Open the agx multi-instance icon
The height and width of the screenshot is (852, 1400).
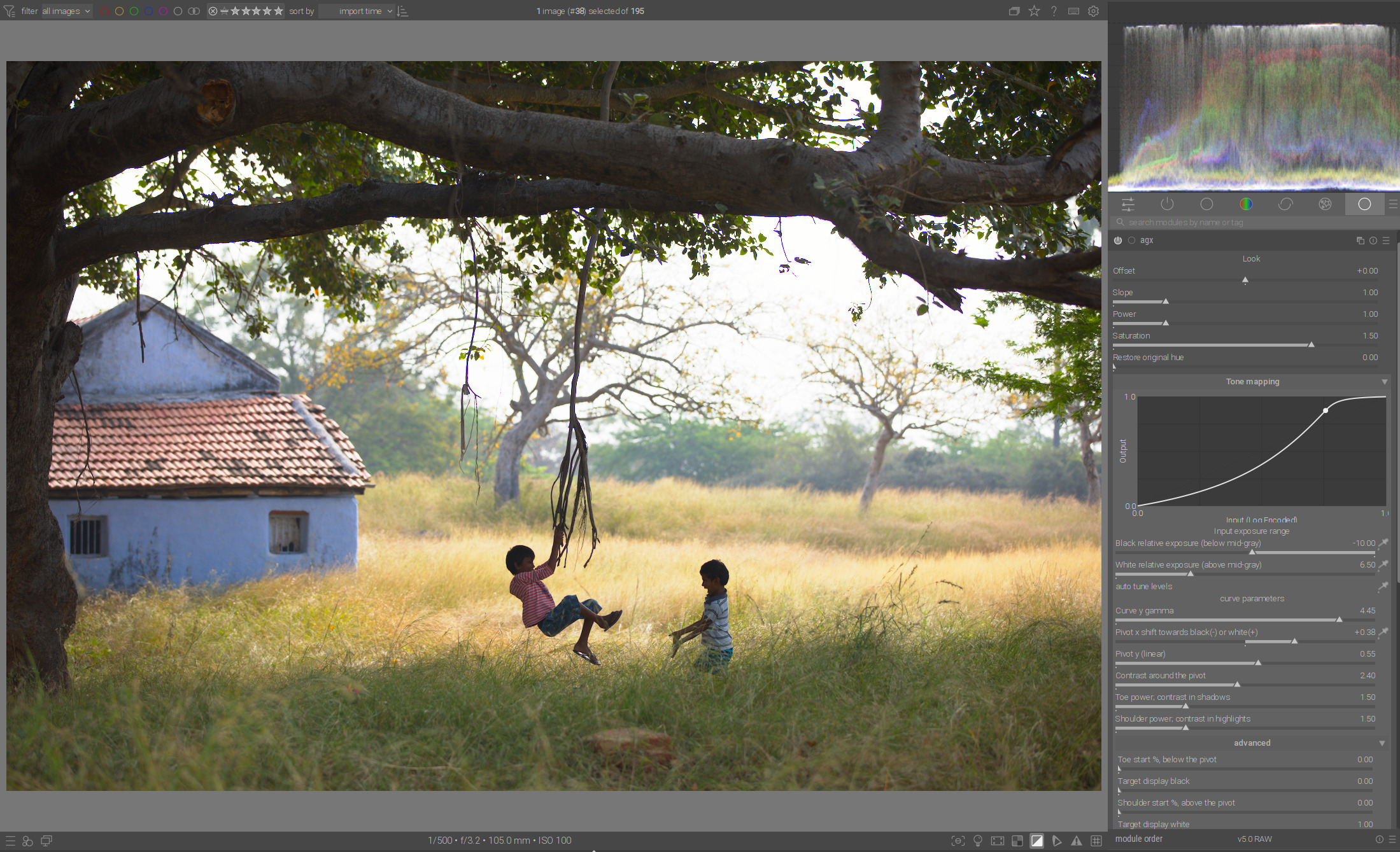[1361, 241]
